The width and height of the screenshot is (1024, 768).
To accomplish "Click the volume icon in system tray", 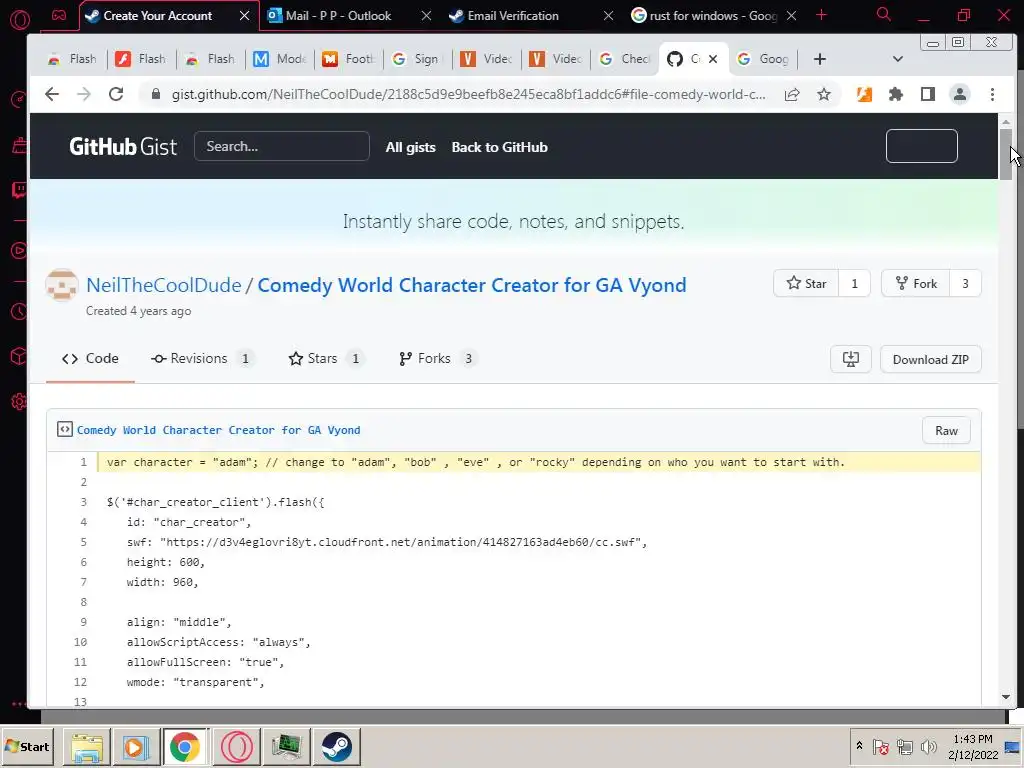I will 928,746.
